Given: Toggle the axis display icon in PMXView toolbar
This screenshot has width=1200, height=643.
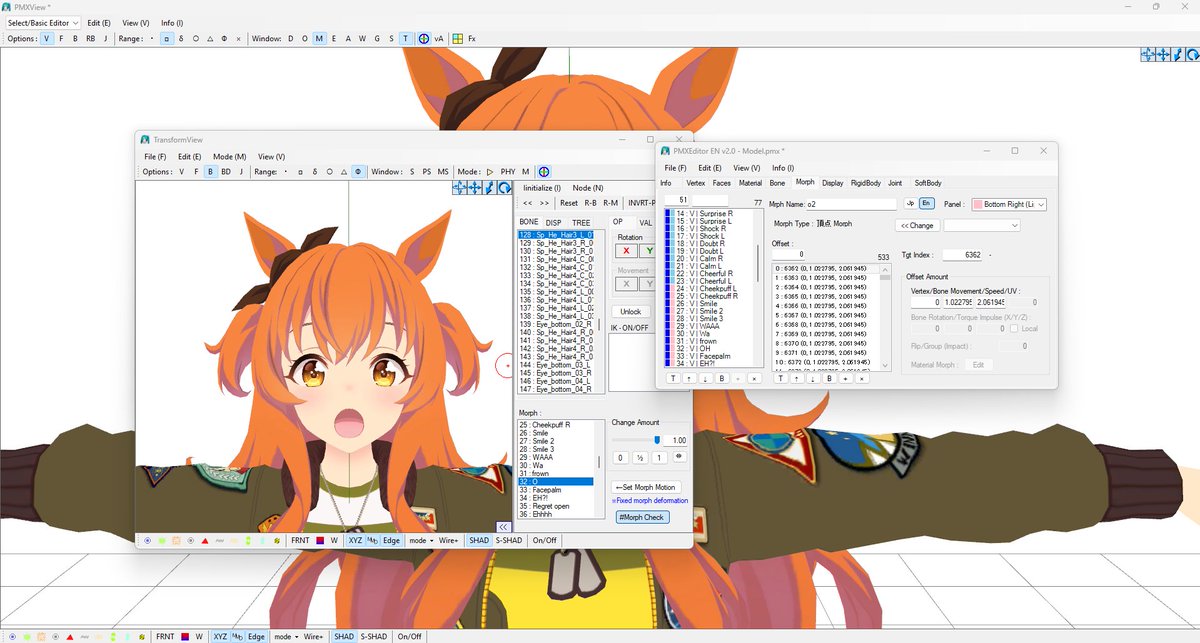Looking at the screenshot, I should tap(423, 38).
